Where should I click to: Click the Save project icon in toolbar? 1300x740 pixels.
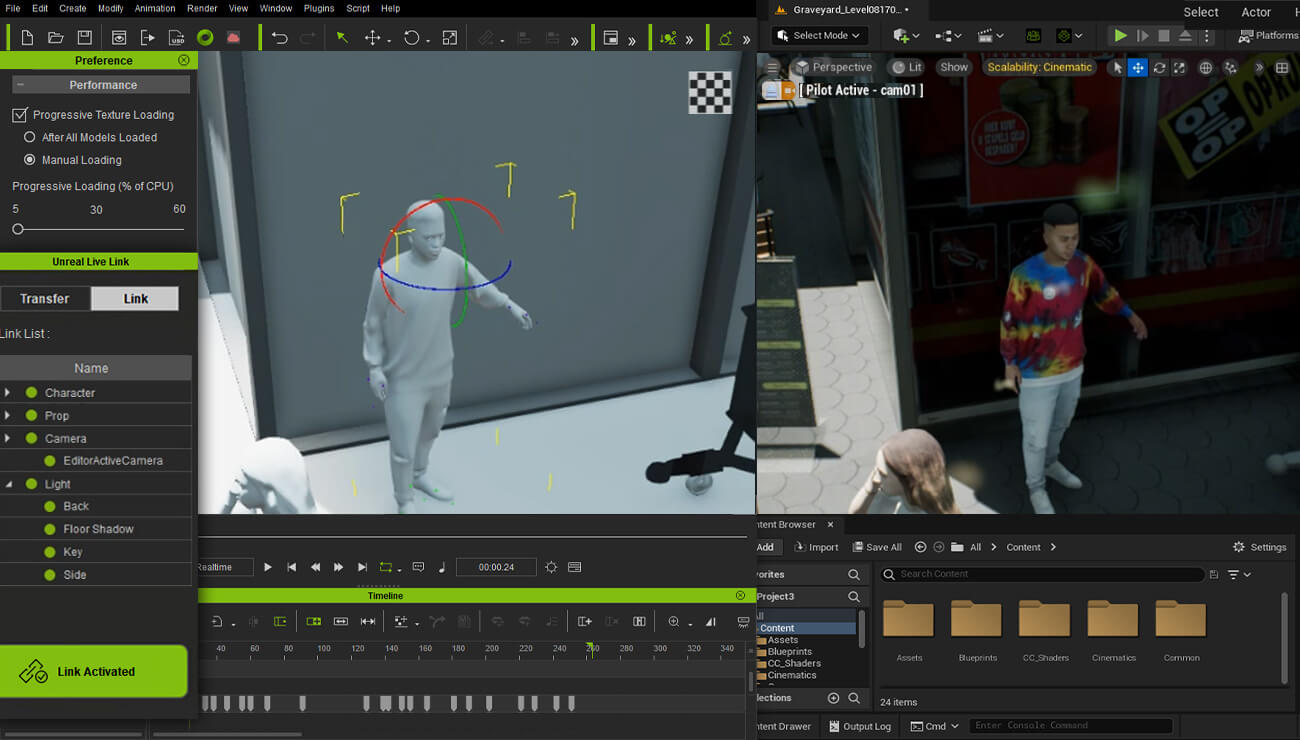coord(84,38)
